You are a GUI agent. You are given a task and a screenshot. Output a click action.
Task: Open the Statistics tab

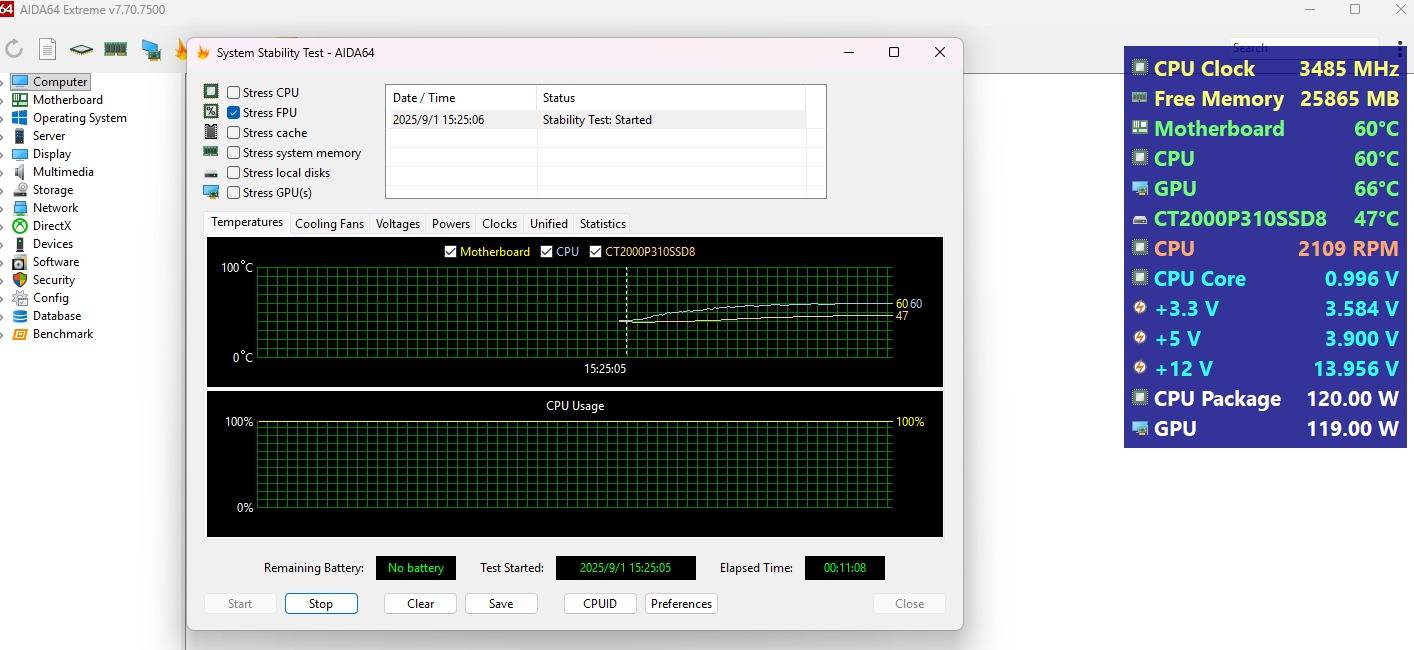click(x=602, y=224)
